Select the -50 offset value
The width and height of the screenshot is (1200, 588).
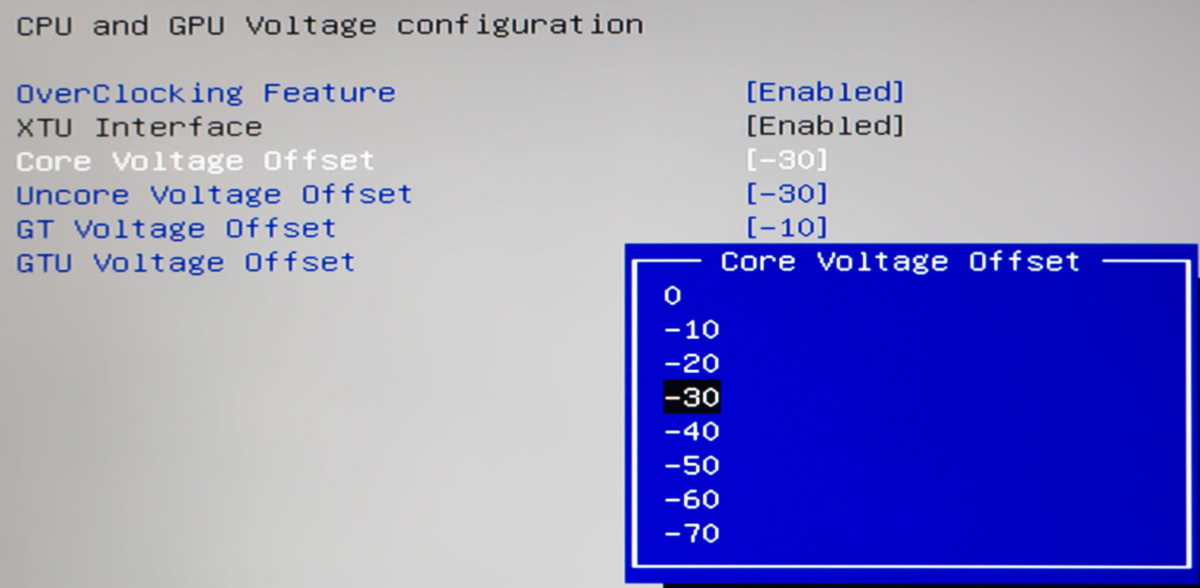click(x=690, y=465)
